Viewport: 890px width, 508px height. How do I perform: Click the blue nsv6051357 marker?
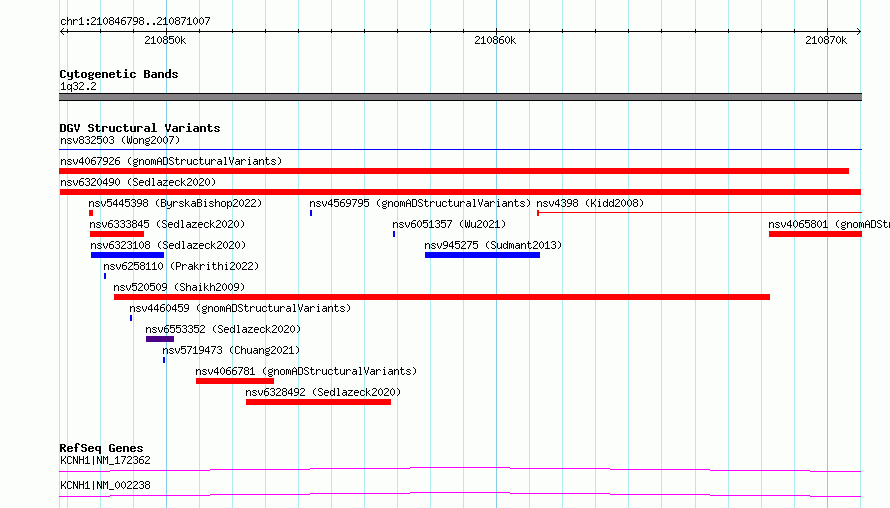[394, 234]
